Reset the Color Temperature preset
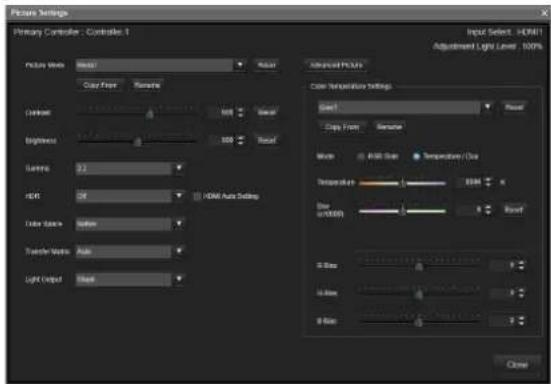Image resolution: width=551 pixels, height=384 pixels. pyautogui.click(x=514, y=107)
